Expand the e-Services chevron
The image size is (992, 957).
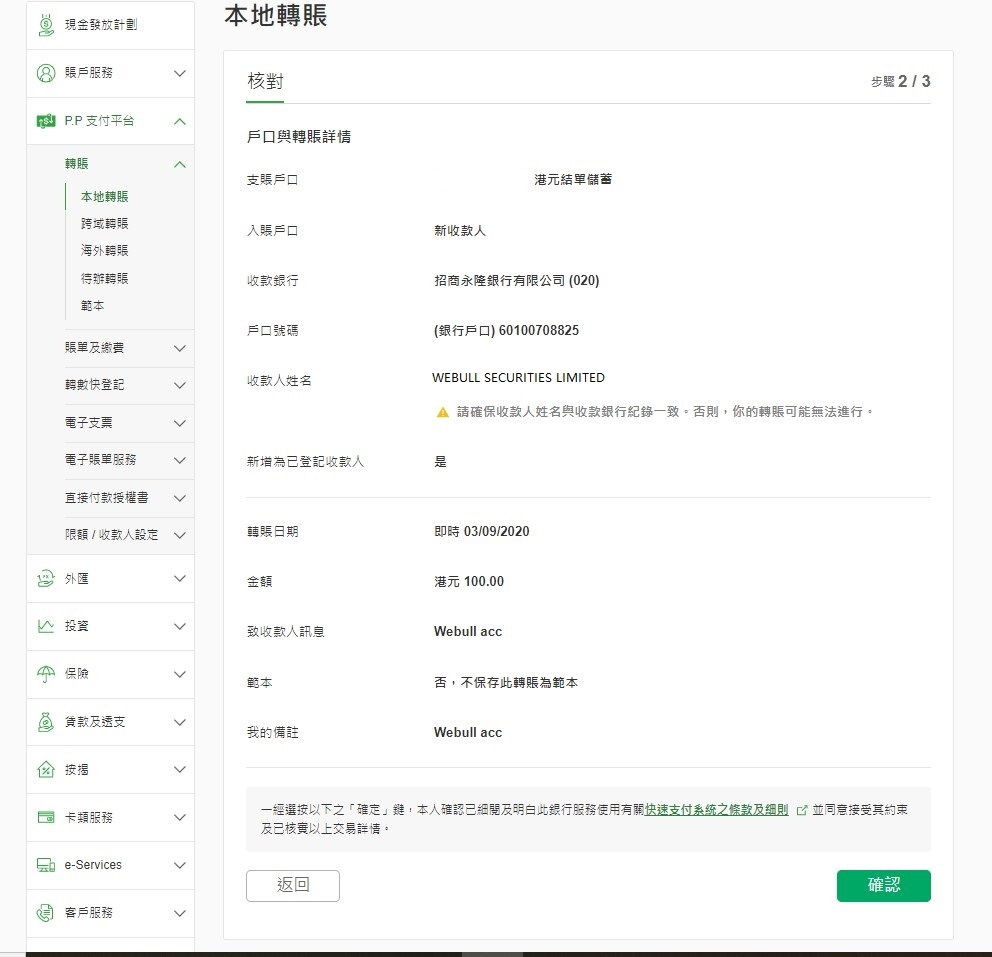pyautogui.click(x=180, y=865)
